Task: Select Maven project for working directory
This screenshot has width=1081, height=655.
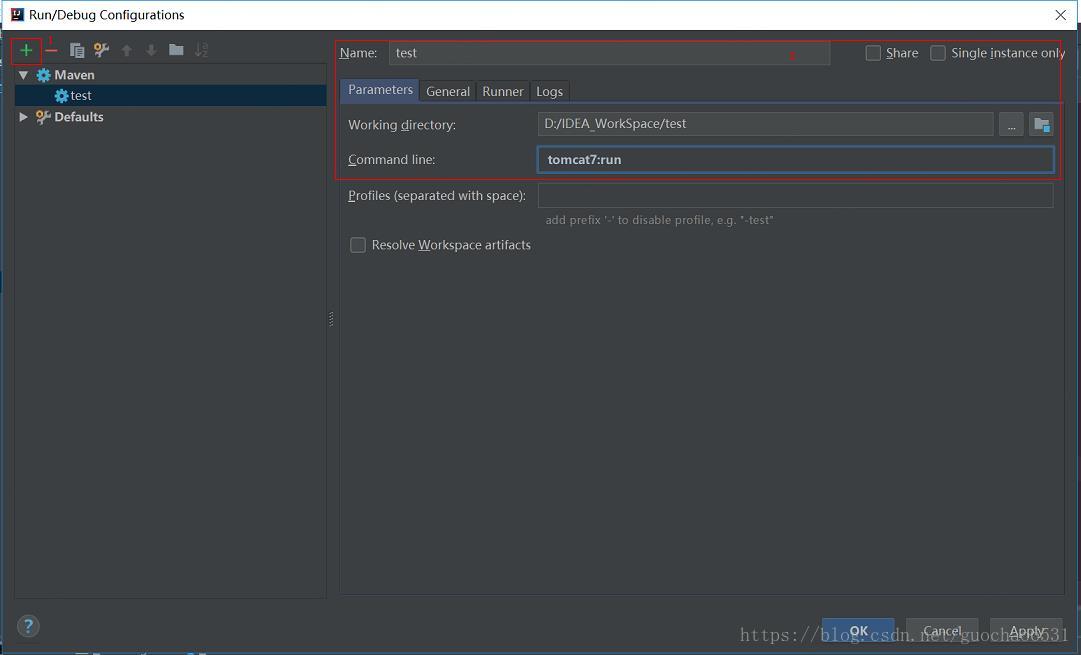Action: pos(1041,125)
